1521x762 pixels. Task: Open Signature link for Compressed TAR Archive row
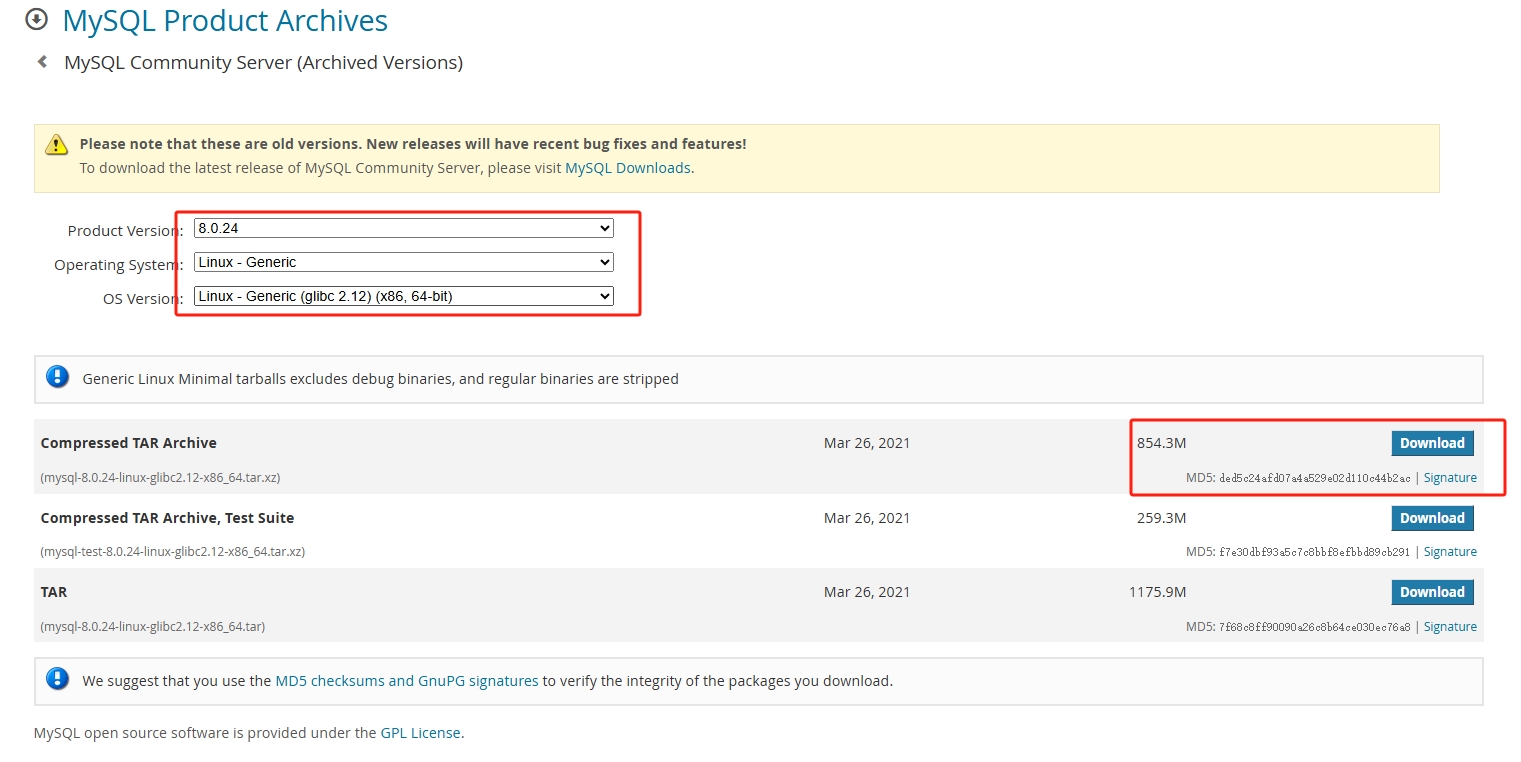[1450, 478]
